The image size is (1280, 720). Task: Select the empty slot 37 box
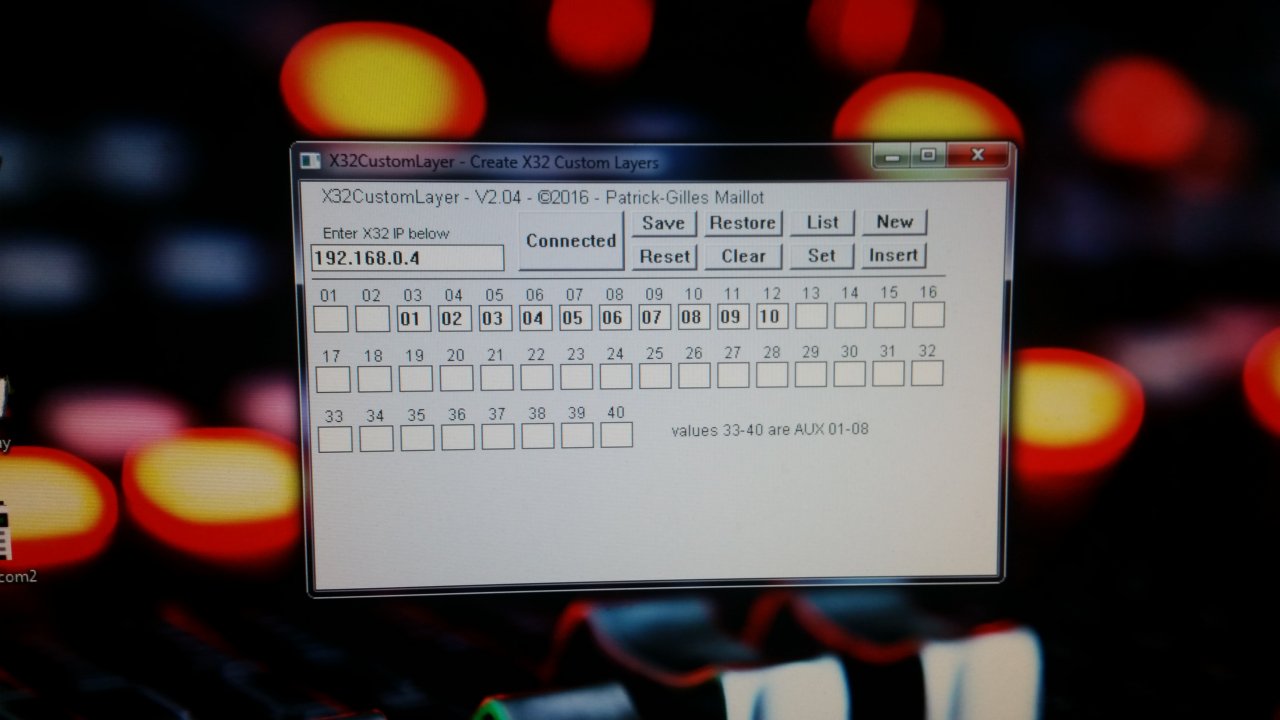tap(497, 436)
